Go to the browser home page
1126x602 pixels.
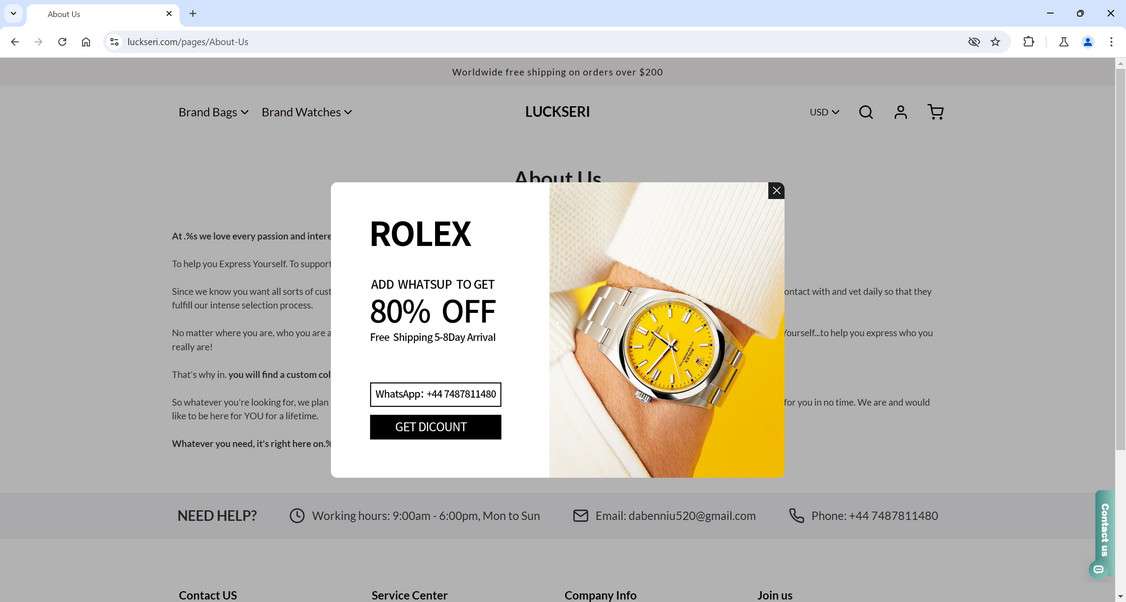pos(86,42)
